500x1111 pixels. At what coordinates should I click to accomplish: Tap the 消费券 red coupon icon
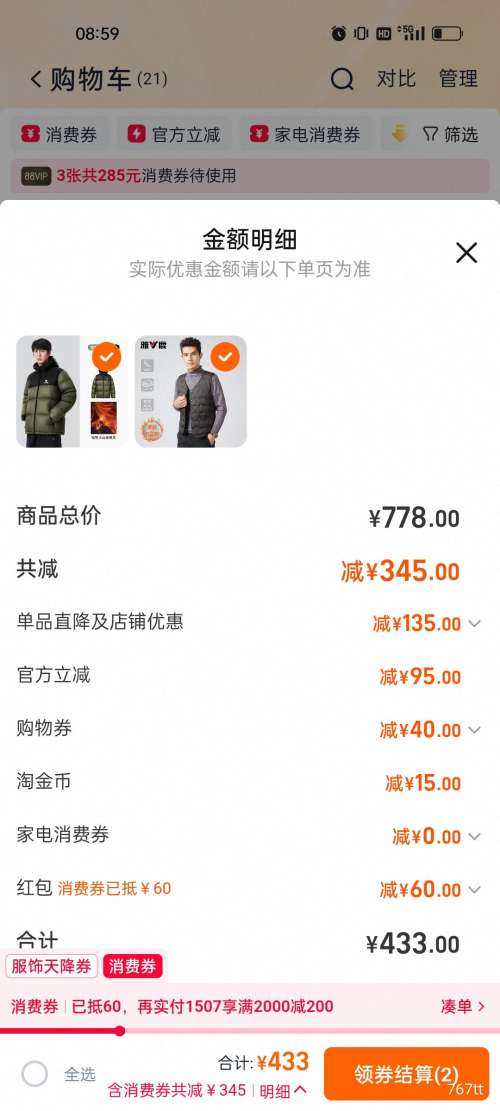[30, 135]
